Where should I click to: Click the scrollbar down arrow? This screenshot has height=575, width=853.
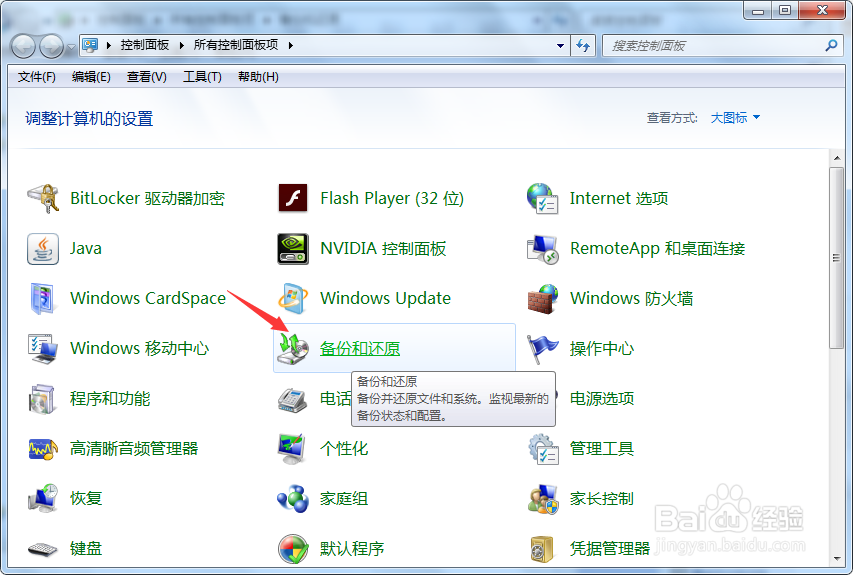[837, 558]
